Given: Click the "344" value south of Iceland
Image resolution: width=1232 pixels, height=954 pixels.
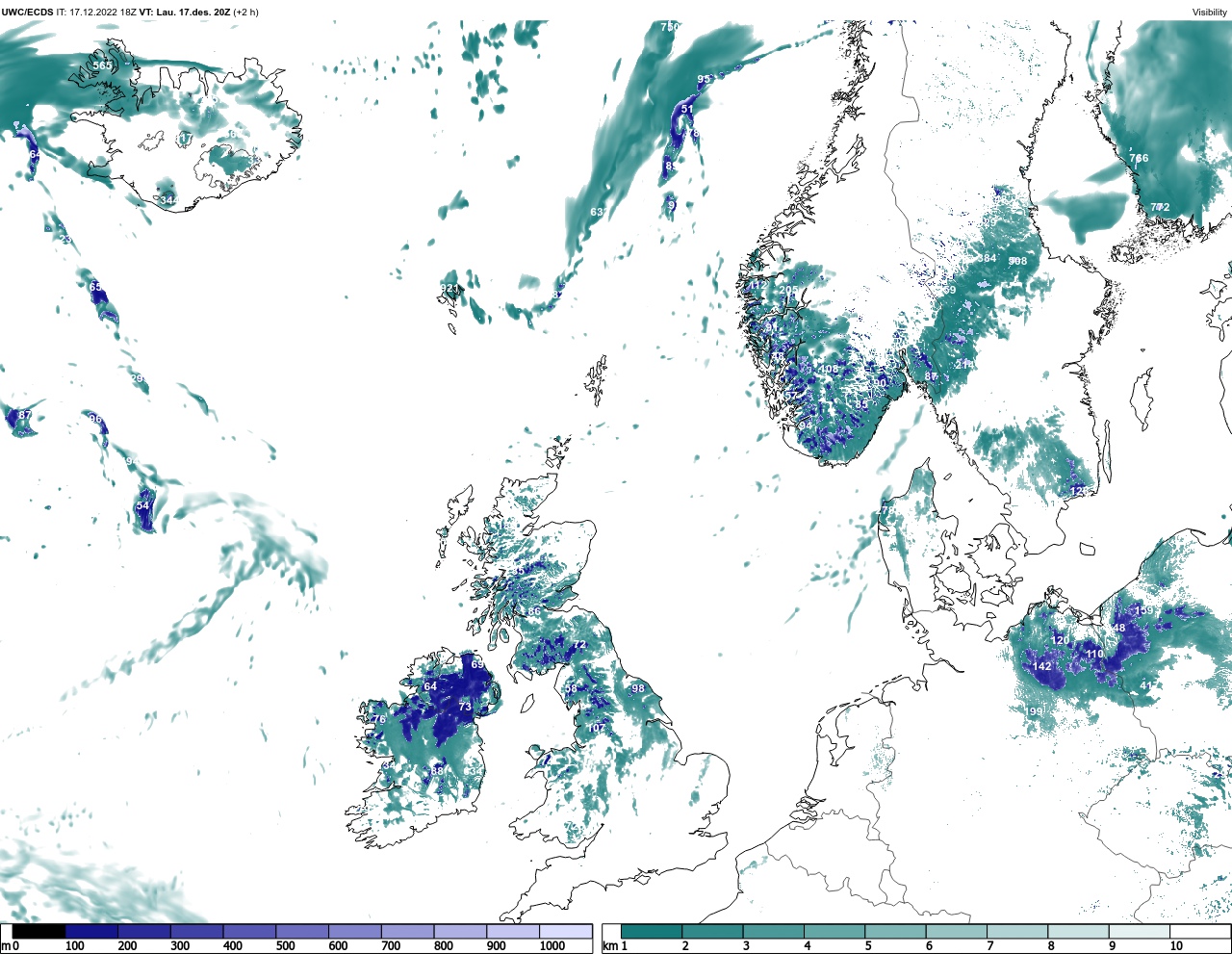Looking at the screenshot, I should click(169, 200).
